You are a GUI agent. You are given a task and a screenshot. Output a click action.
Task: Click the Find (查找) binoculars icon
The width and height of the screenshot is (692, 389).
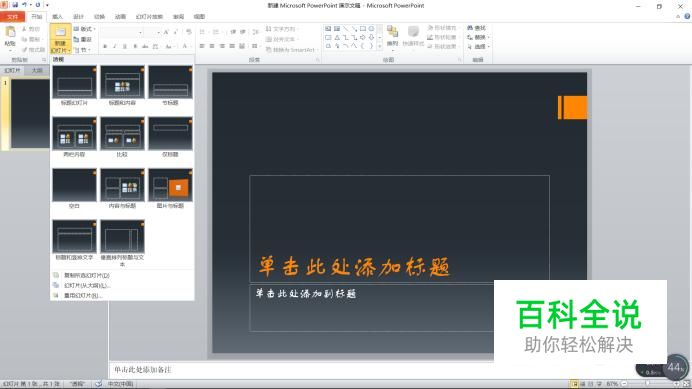pyautogui.click(x=470, y=28)
